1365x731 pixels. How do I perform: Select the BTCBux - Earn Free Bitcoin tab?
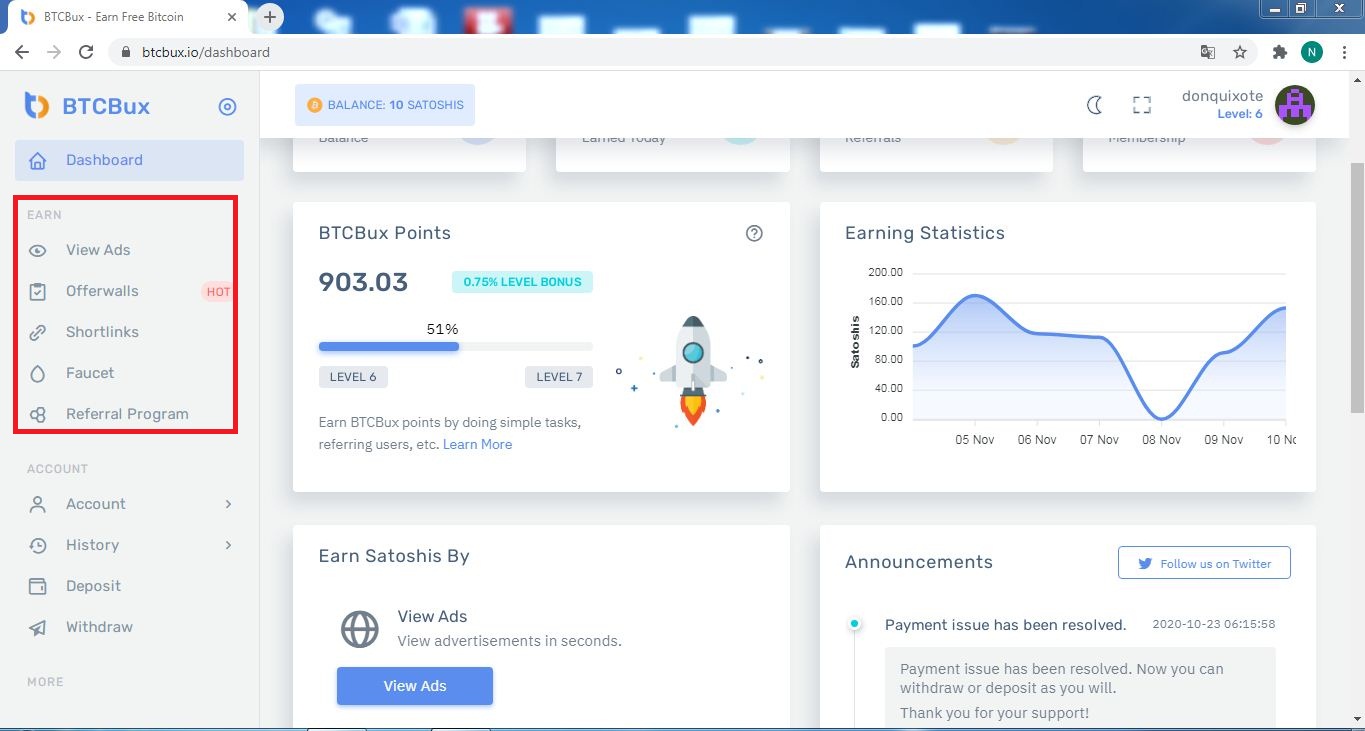[125, 17]
